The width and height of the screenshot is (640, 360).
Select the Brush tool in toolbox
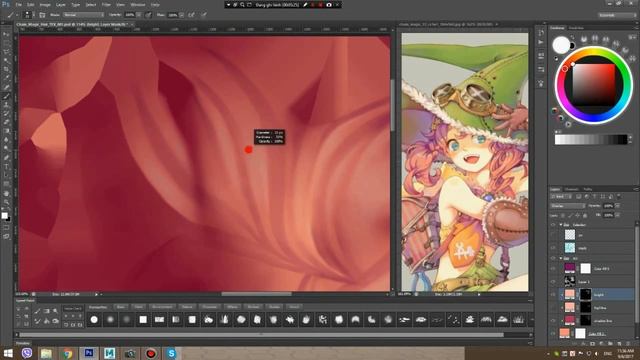point(6,96)
